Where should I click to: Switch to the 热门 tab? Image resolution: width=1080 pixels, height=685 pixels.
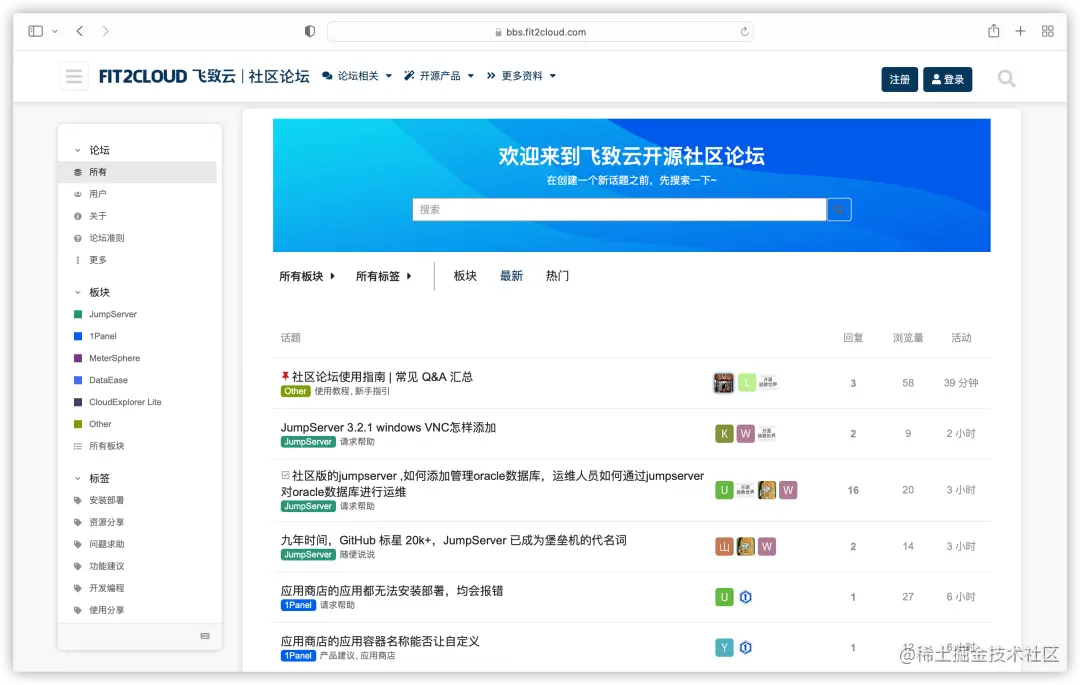click(557, 275)
